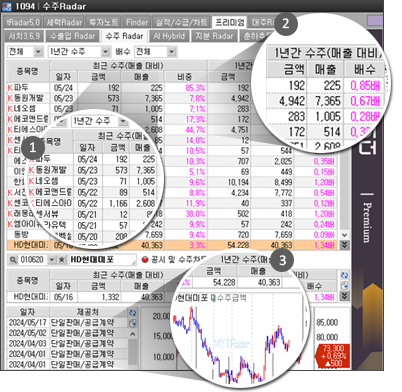Click the export icon below the disclosure list refresh
This screenshot has height=392, width=402.
[132, 323]
